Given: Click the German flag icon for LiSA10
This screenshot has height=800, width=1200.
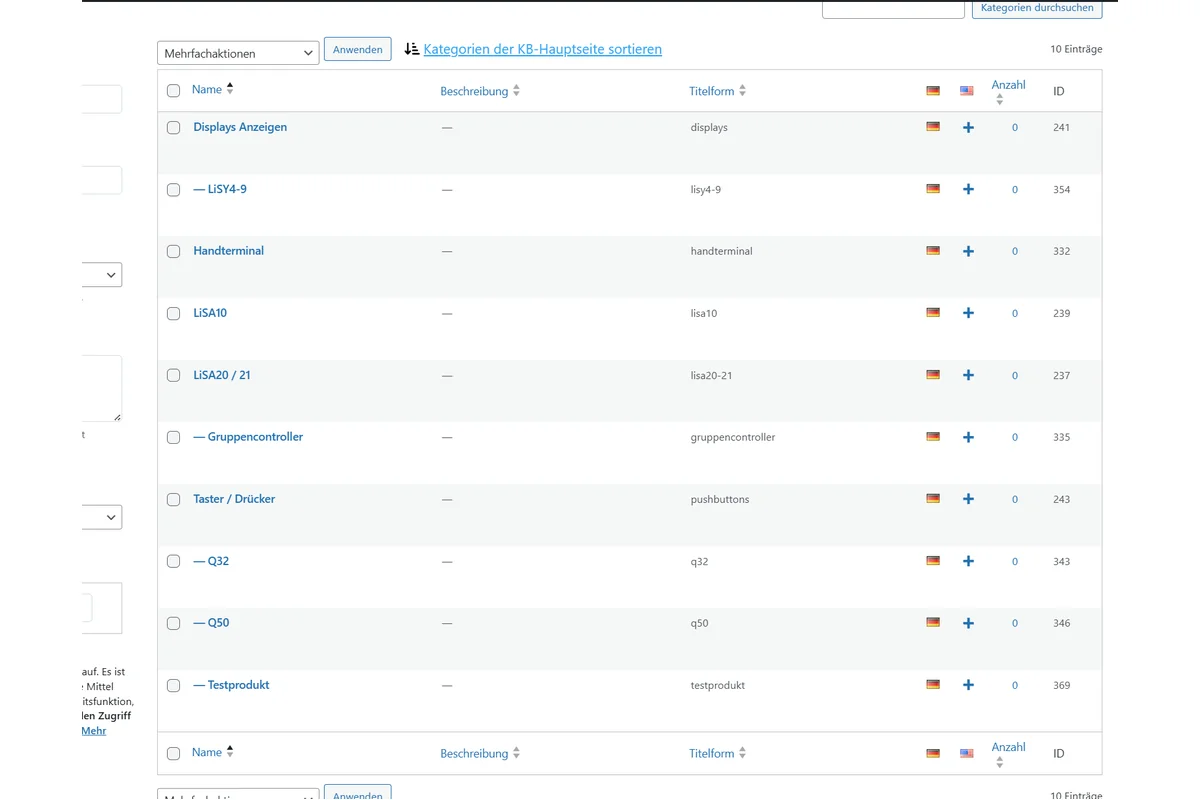Looking at the screenshot, I should (x=932, y=313).
